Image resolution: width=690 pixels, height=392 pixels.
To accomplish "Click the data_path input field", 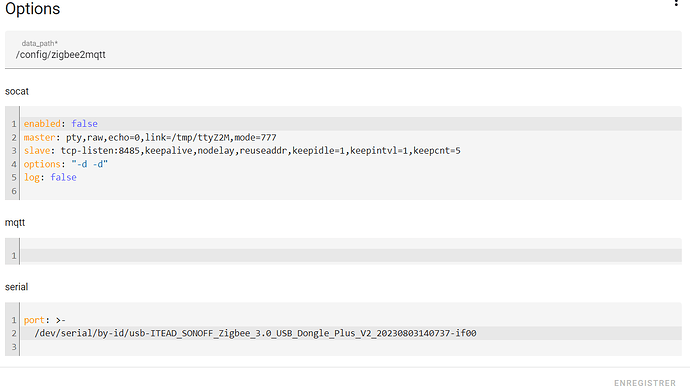I will point(343,50).
